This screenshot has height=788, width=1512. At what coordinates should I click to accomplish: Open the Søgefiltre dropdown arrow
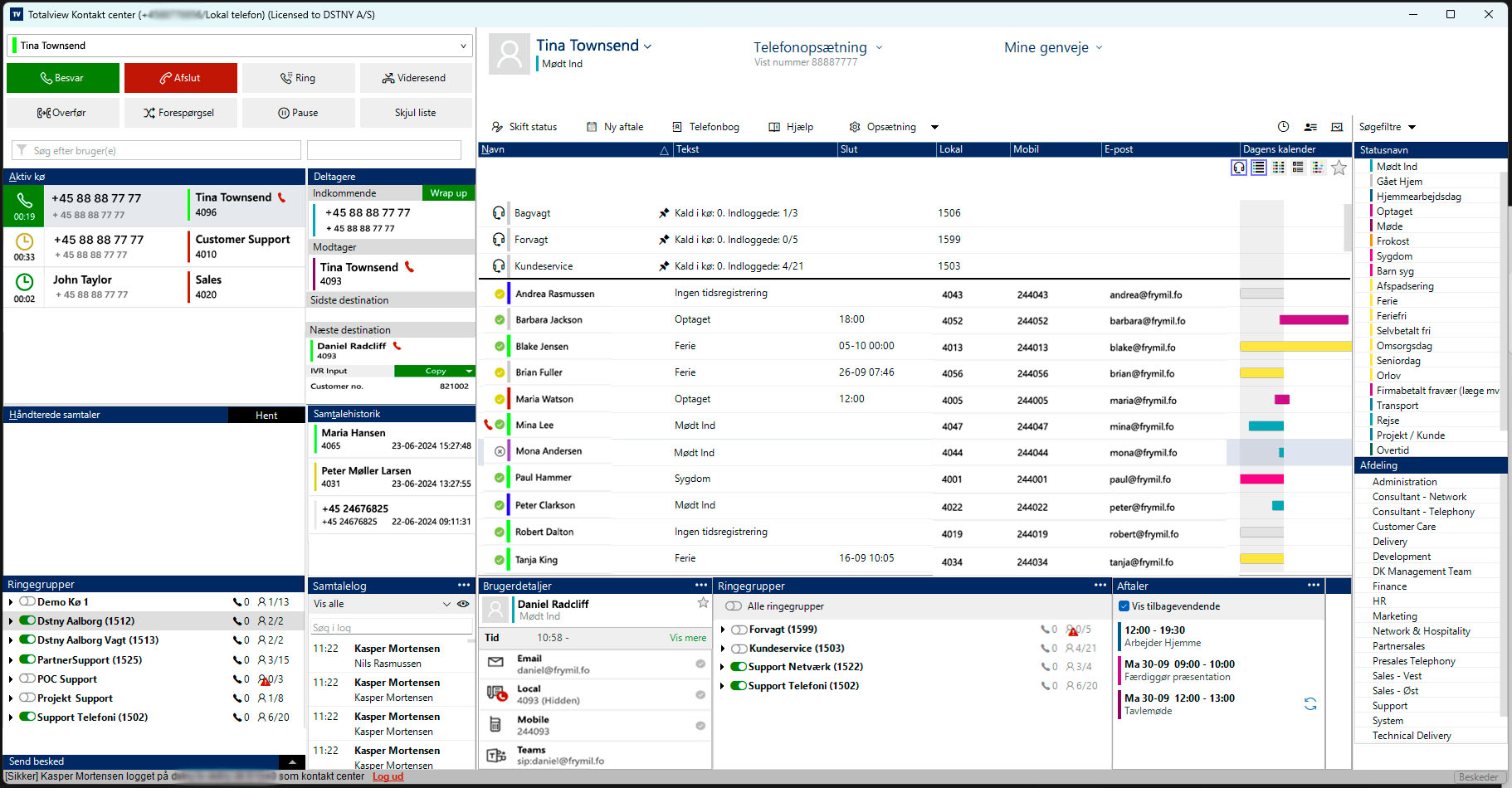1412,128
